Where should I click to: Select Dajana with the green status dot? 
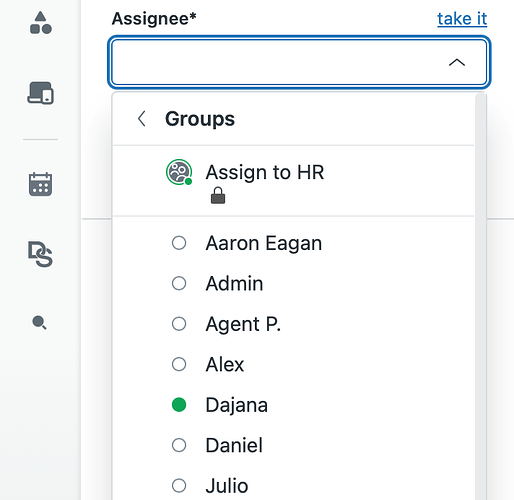click(x=293, y=405)
